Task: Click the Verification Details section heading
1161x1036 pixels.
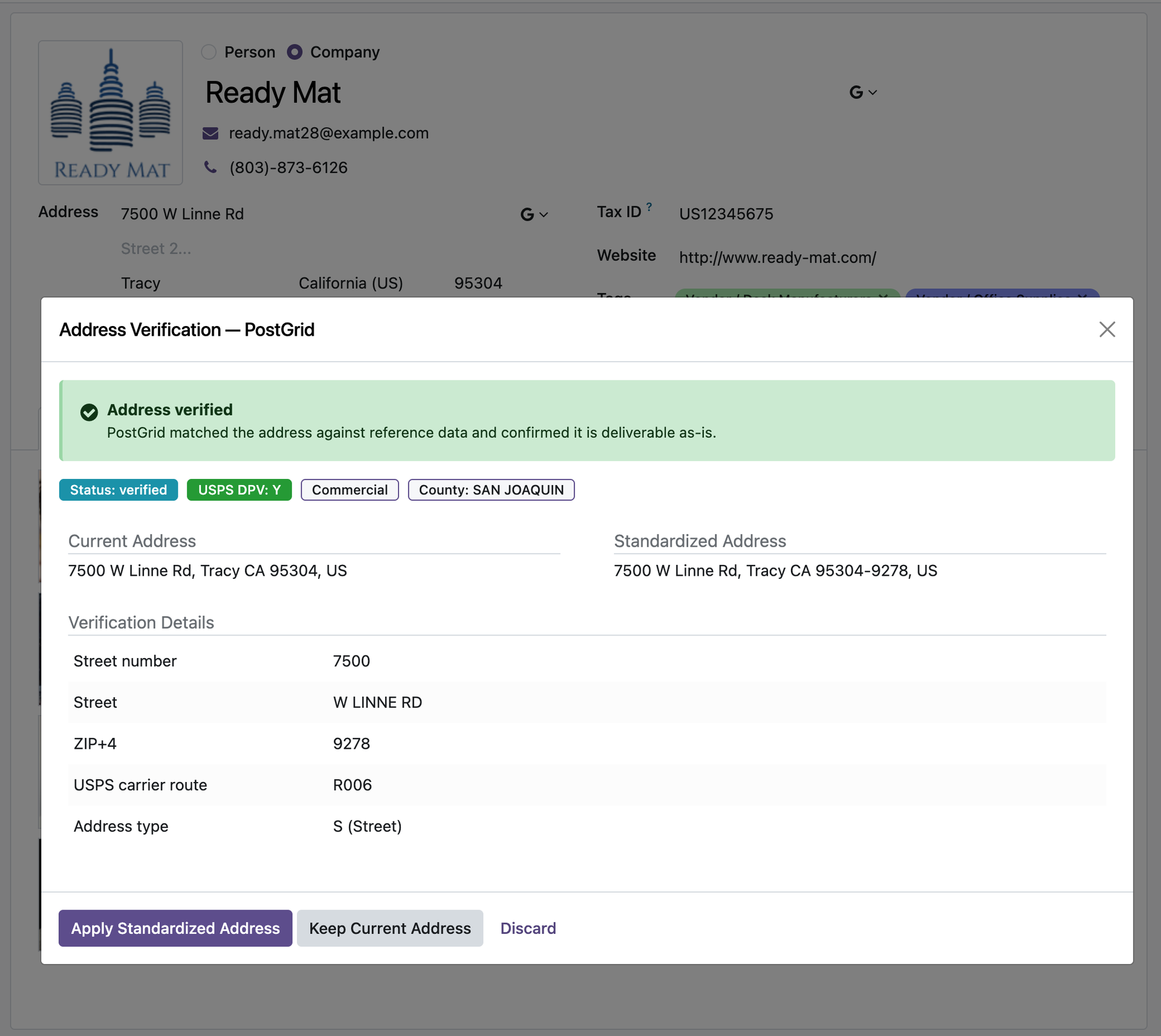Action: (141, 622)
